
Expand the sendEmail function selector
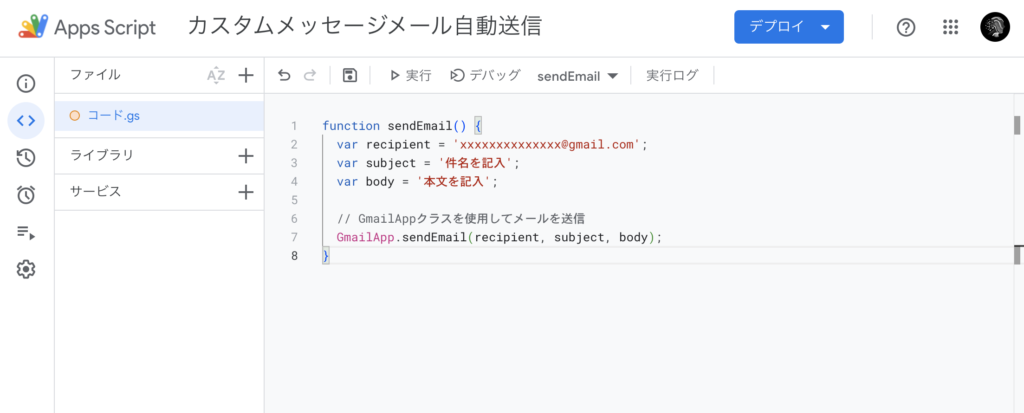tap(578, 76)
